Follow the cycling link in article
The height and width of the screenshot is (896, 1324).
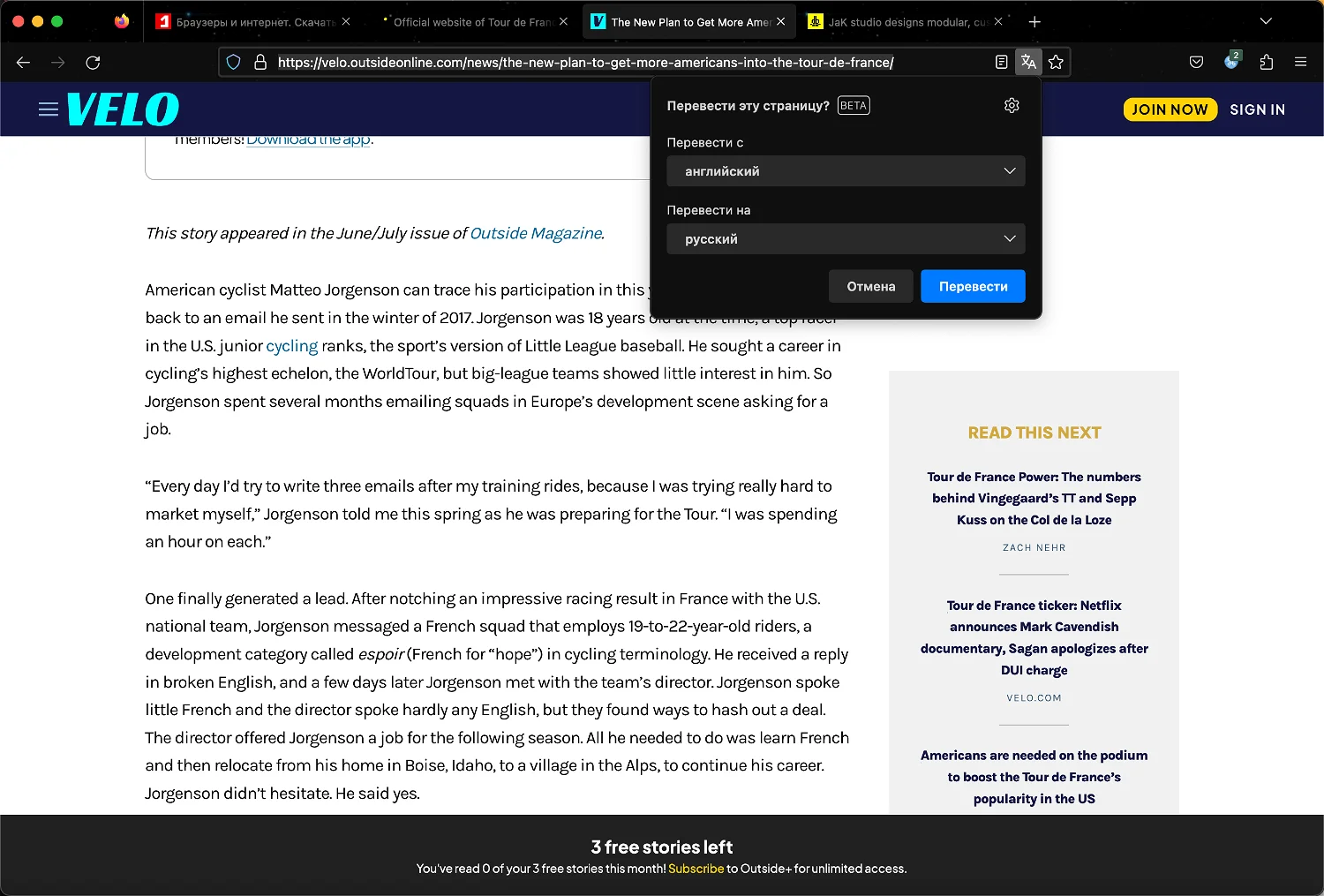[x=292, y=346]
